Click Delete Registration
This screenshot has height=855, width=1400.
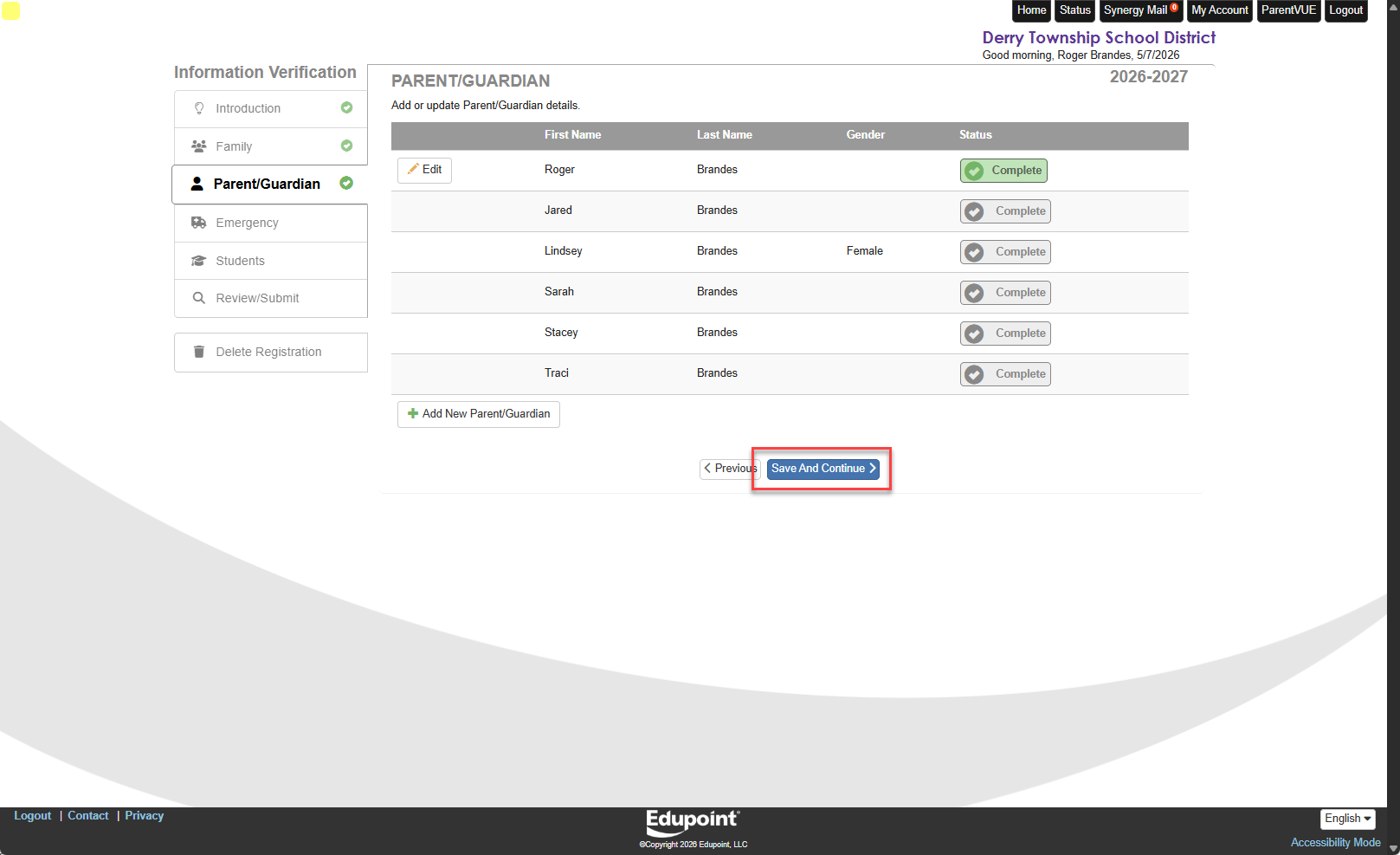point(271,353)
